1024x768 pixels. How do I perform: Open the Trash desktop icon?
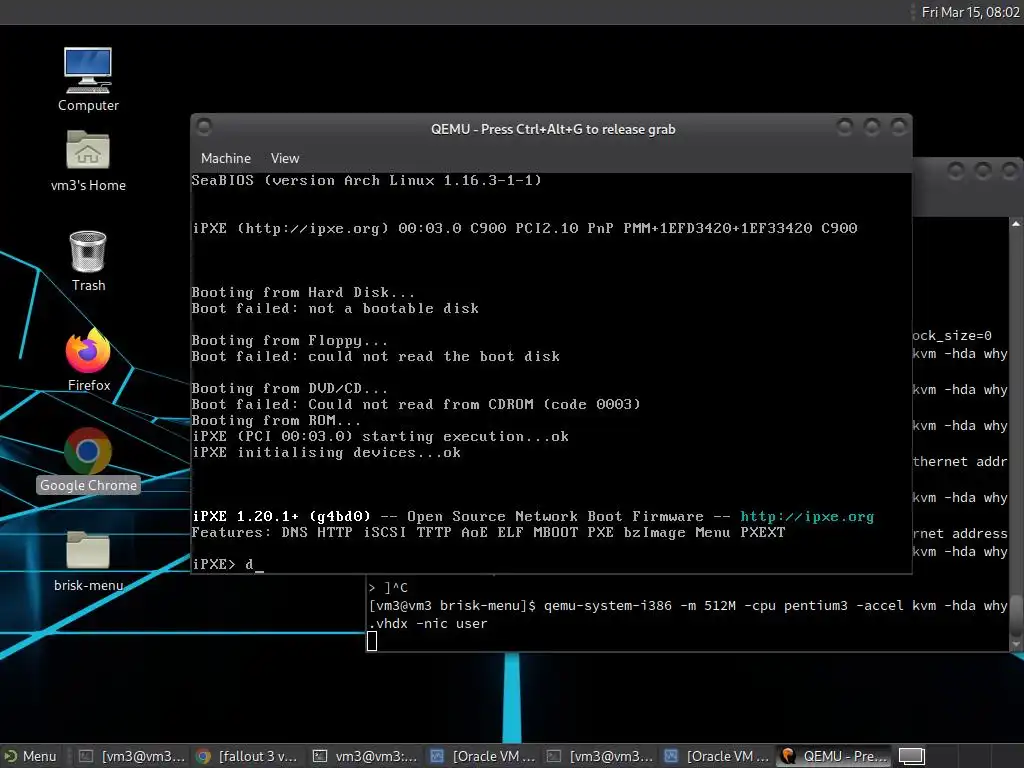[x=88, y=261]
